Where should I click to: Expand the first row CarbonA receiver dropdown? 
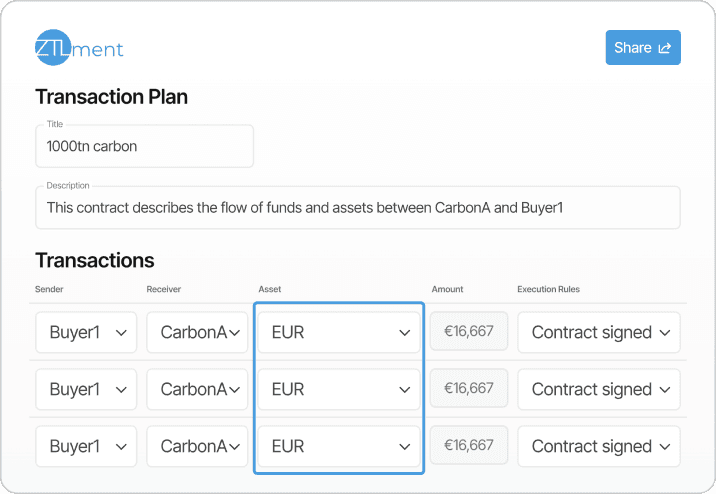(197, 333)
